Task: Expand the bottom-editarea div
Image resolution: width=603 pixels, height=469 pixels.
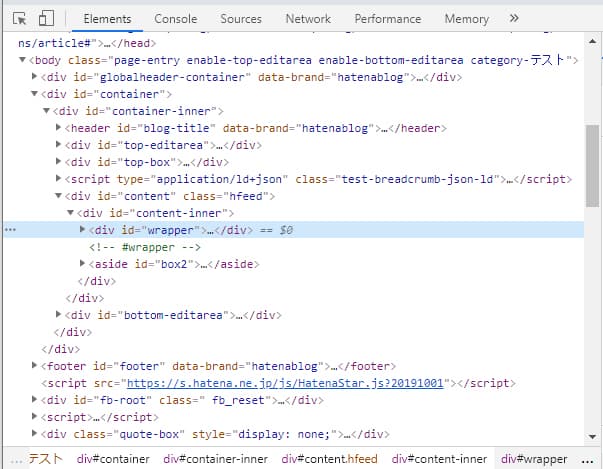Action: click(58, 314)
